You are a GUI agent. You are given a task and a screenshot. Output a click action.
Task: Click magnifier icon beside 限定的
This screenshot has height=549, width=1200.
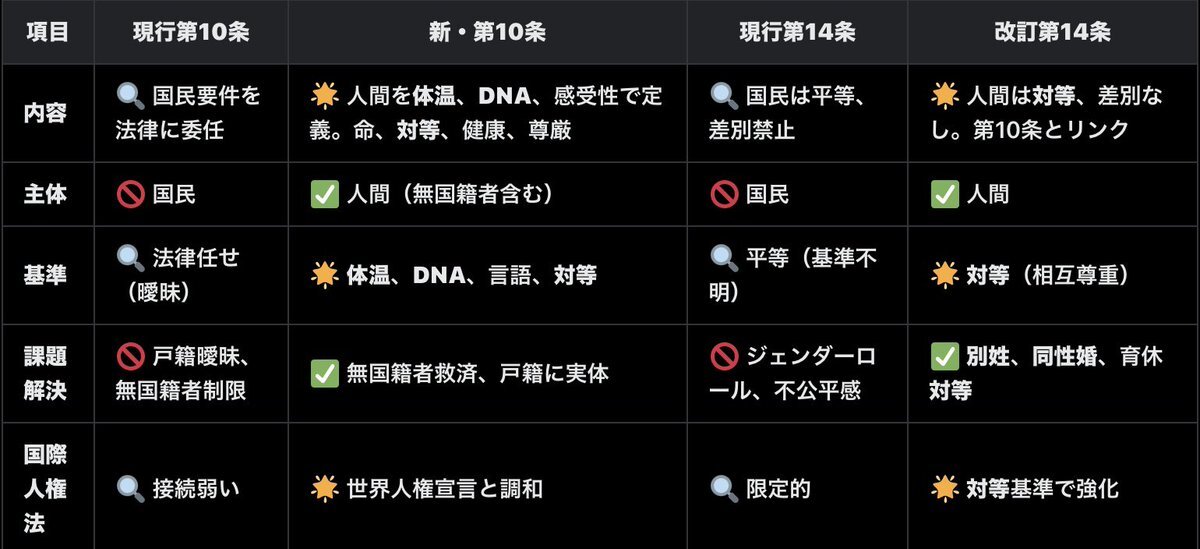(x=724, y=488)
